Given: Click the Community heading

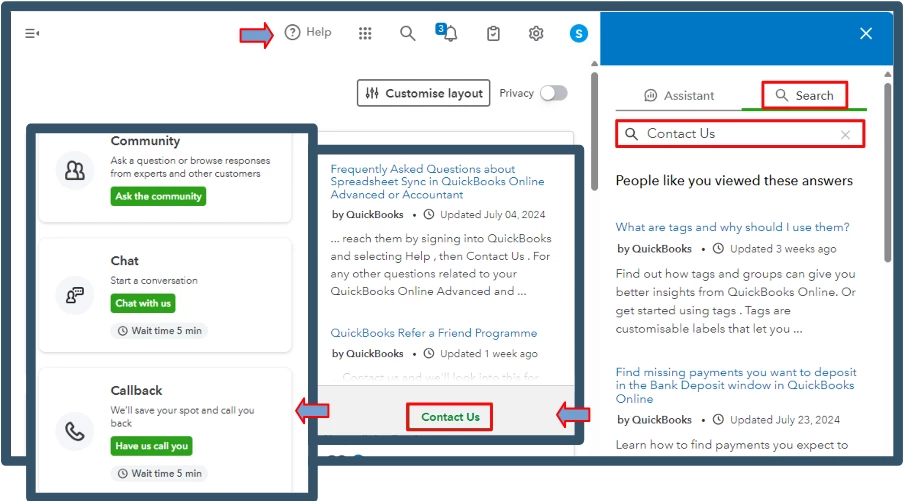Looking at the screenshot, I should [145, 141].
